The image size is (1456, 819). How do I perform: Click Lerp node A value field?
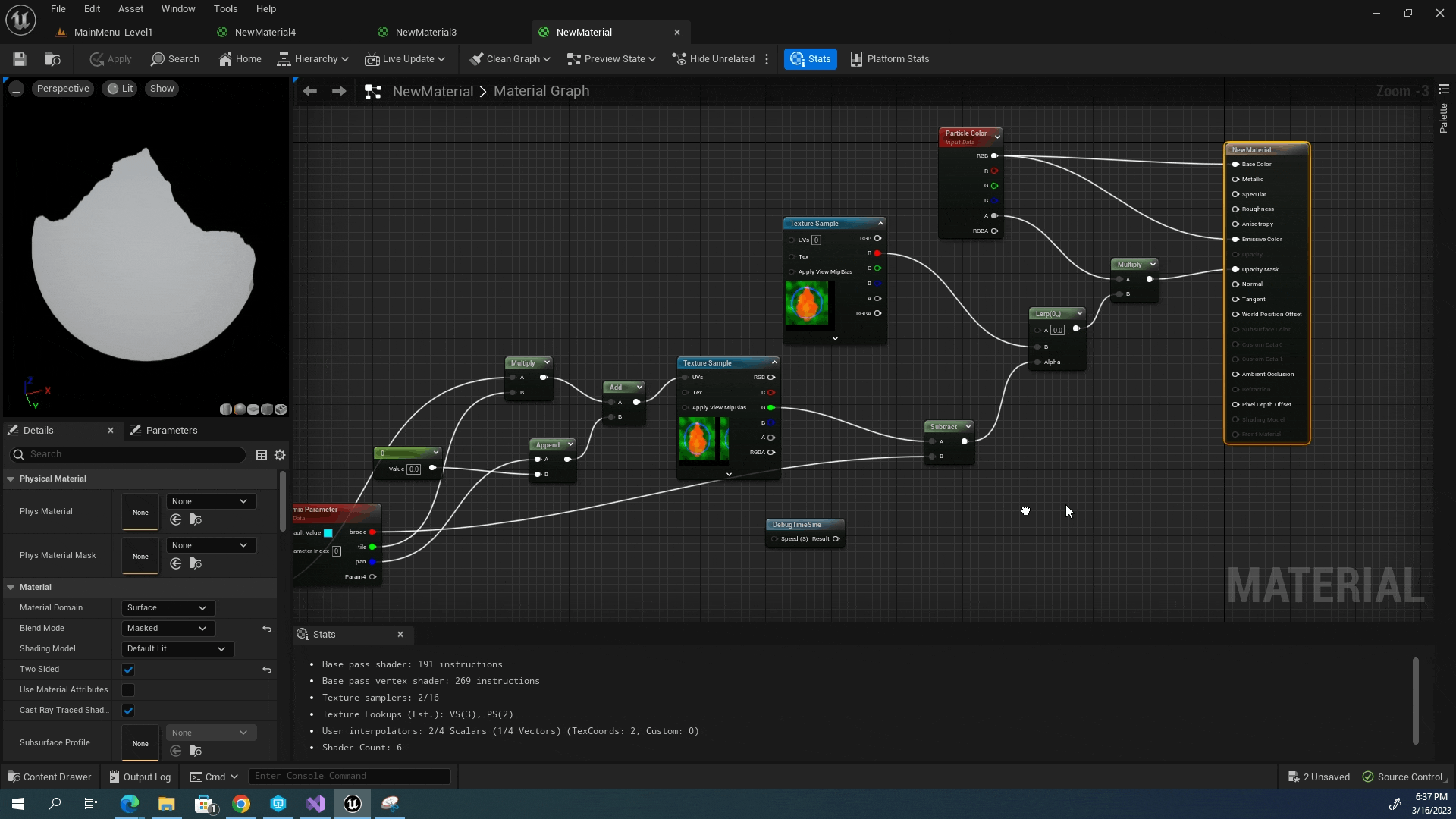click(1057, 331)
